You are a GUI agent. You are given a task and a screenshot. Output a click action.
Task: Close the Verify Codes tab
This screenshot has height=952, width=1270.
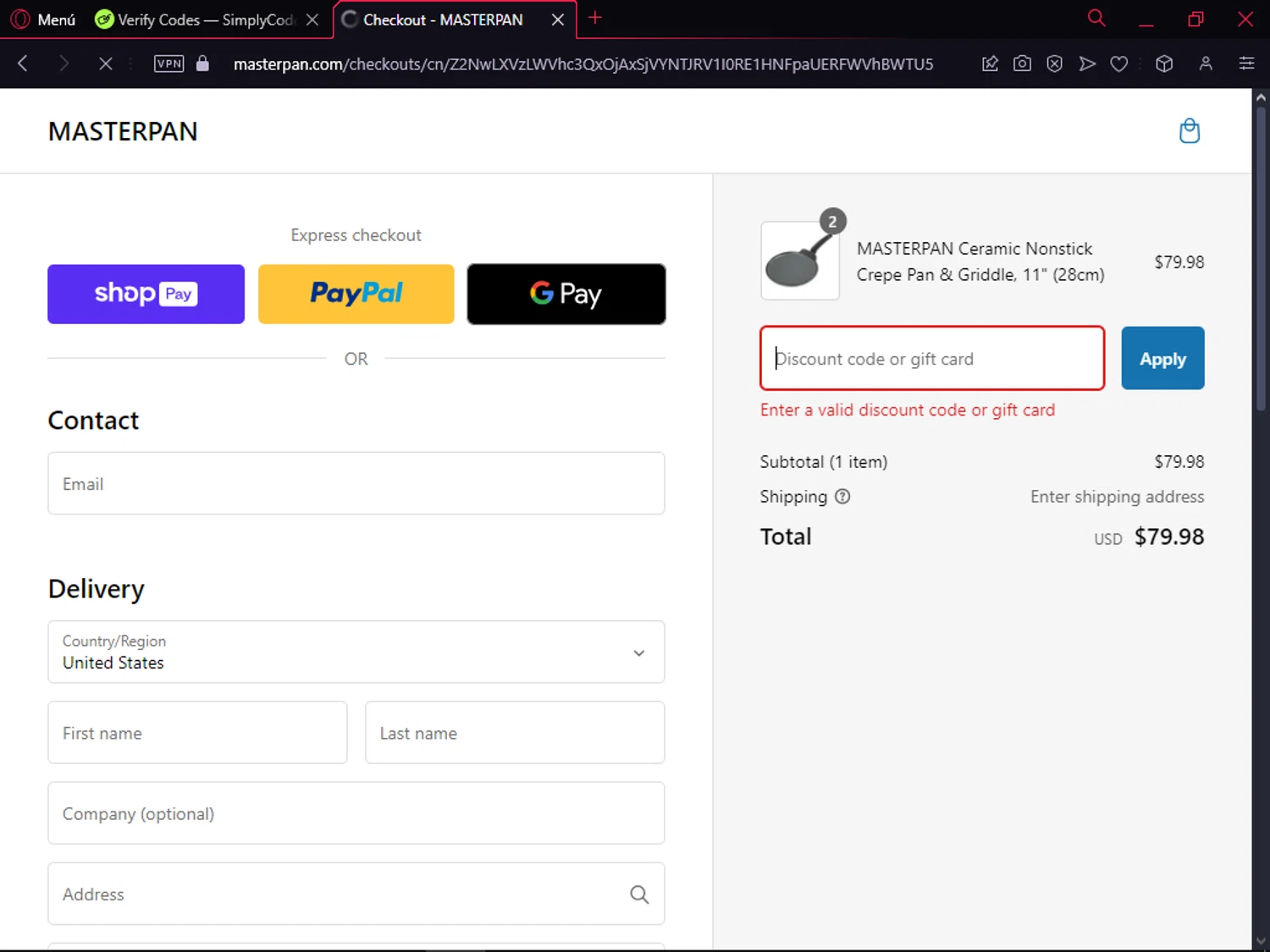[312, 19]
